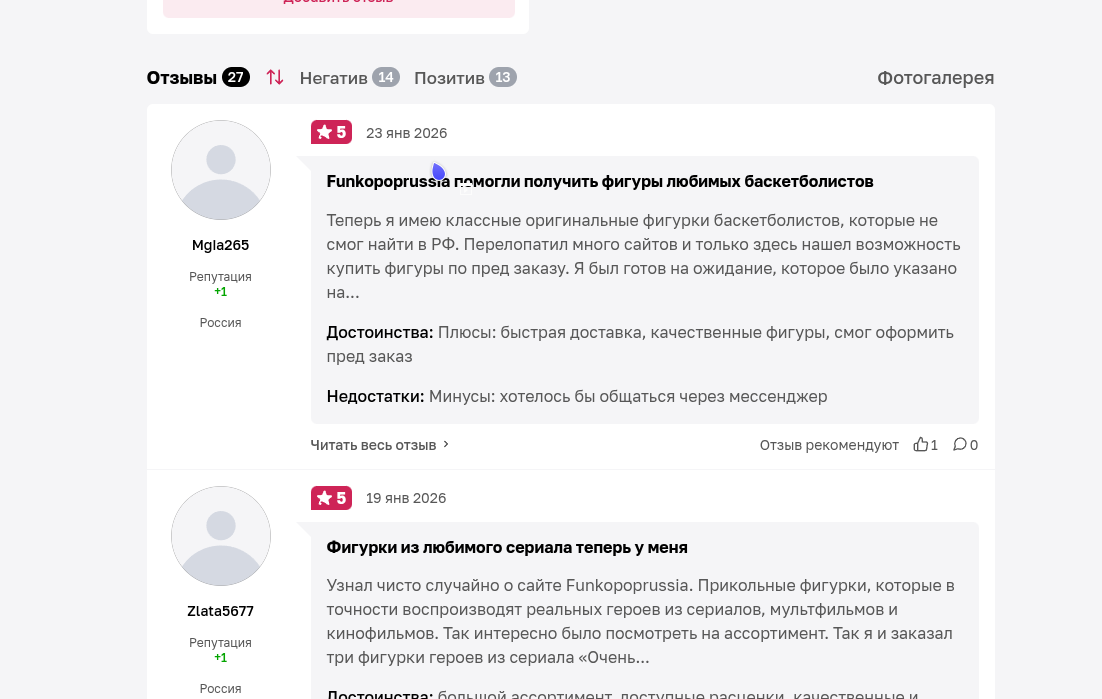Open the Отзывы tab
The image size is (1102, 699).
coord(181,77)
